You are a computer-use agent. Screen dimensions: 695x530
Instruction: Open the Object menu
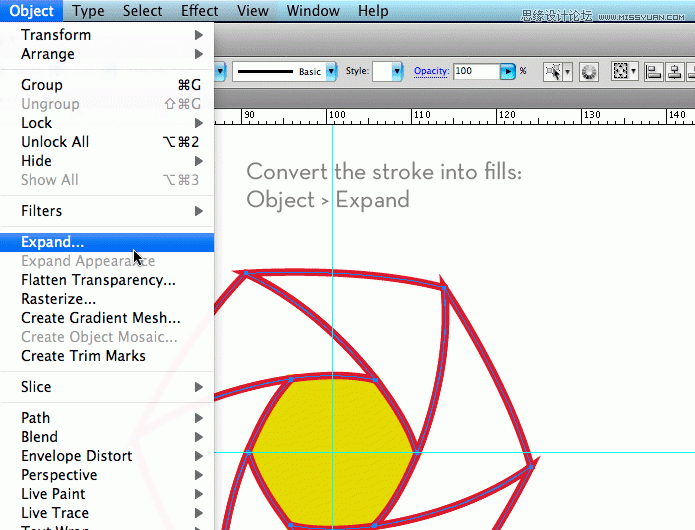[31, 11]
